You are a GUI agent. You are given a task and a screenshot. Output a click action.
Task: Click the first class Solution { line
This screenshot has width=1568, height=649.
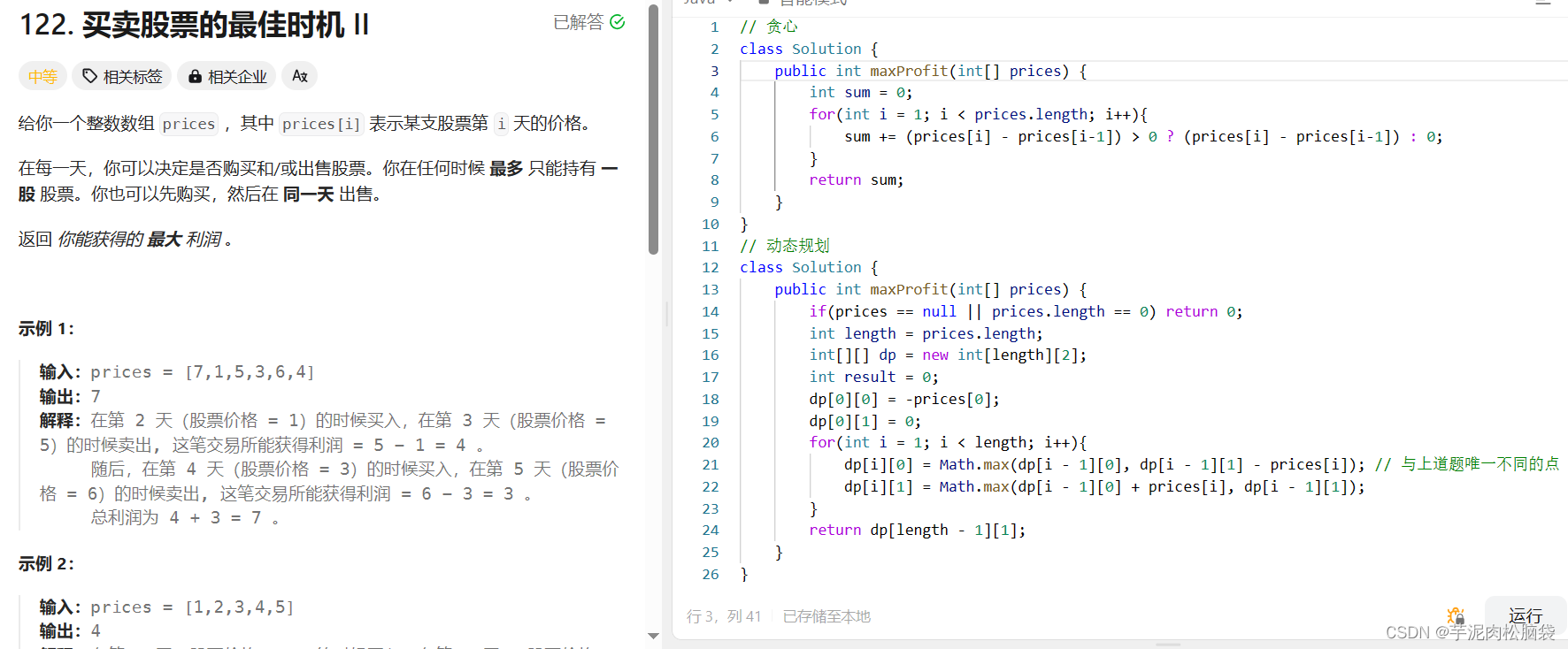[x=809, y=50]
